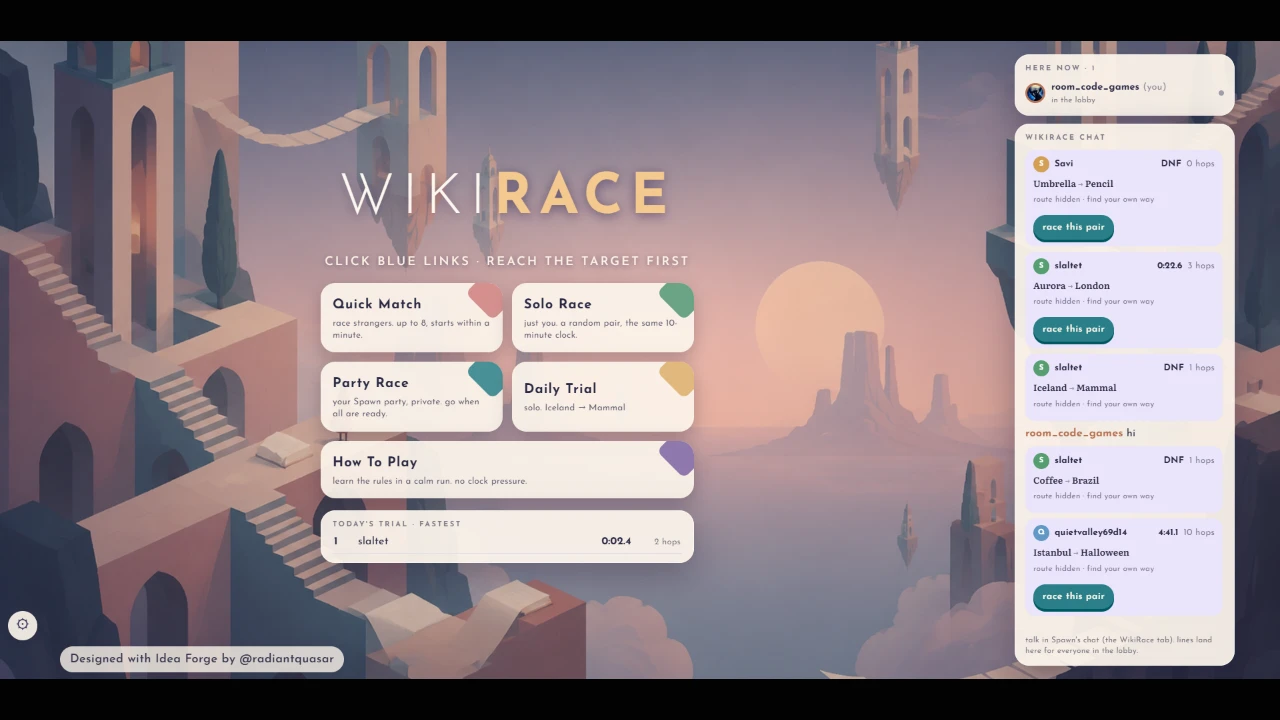Click the "Aurora → London" pair text
The height and width of the screenshot is (720, 1280).
coord(1071,286)
